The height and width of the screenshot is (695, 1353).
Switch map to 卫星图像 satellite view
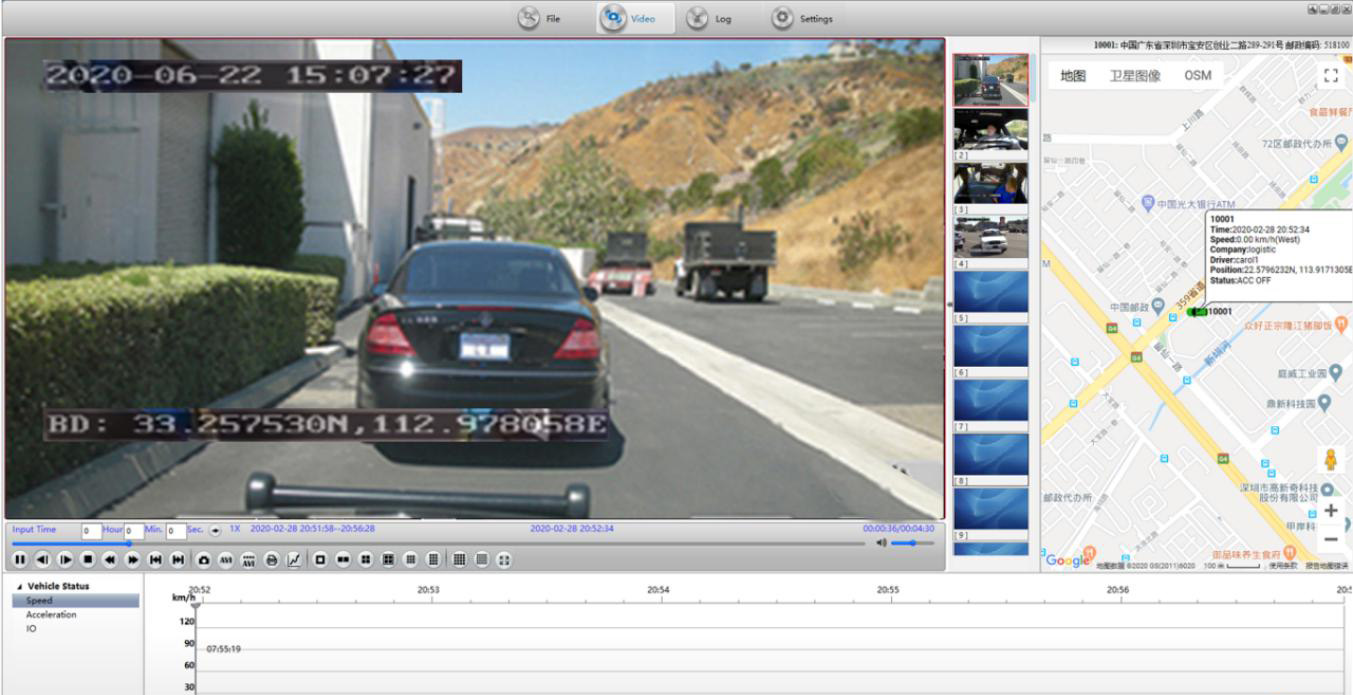[1135, 75]
